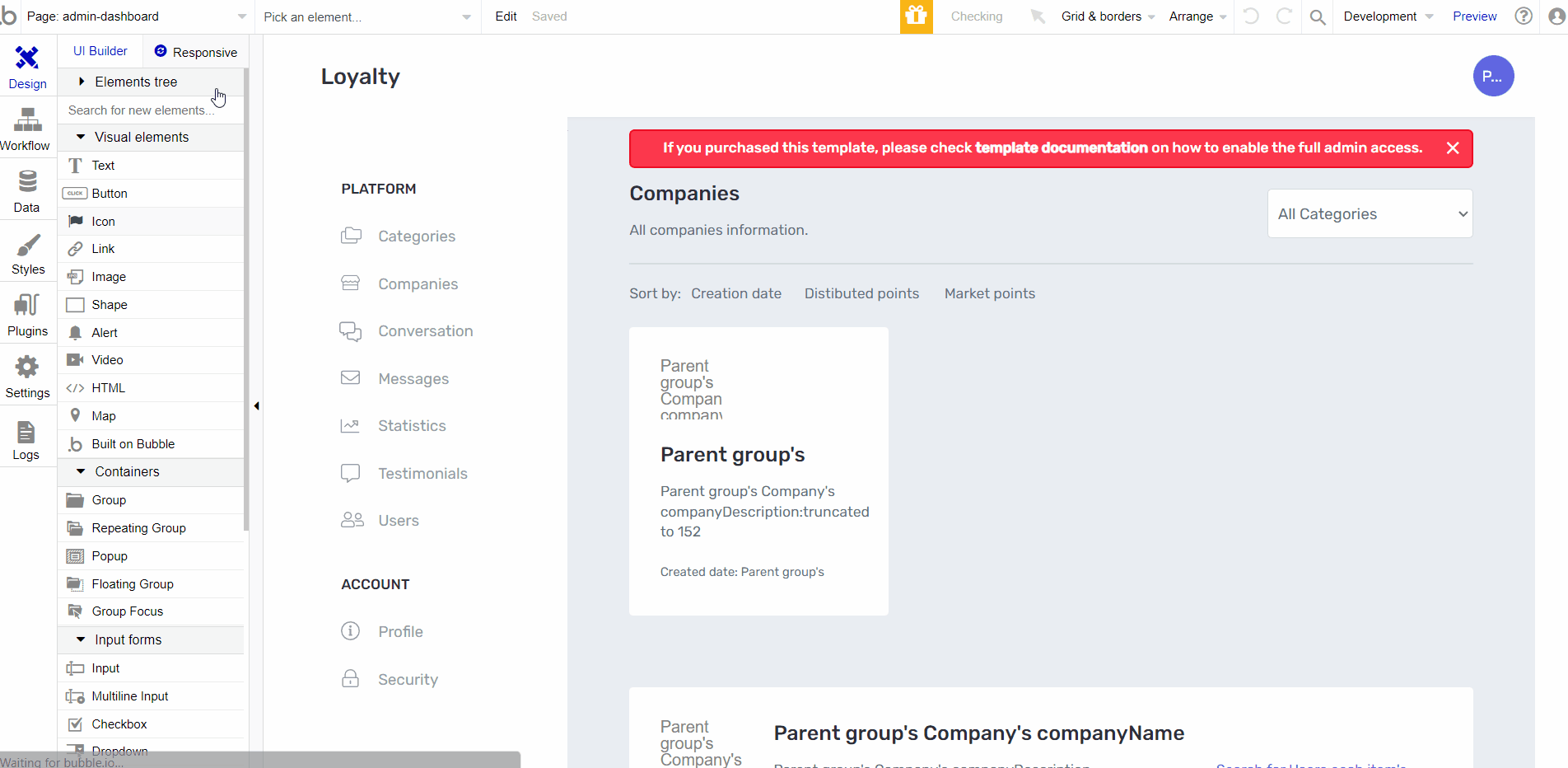Open the All Categories dropdown
Image resolution: width=1568 pixels, height=768 pixels.
(1370, 214)
